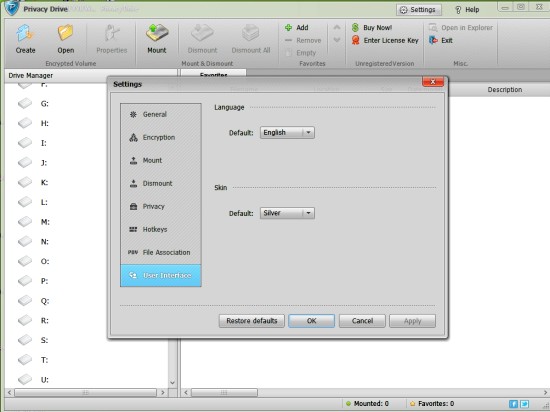Click the Create encrypted volume icon
Image resolution: width=550 pixels, height=412 pixels.
click(x=25, y=34)
